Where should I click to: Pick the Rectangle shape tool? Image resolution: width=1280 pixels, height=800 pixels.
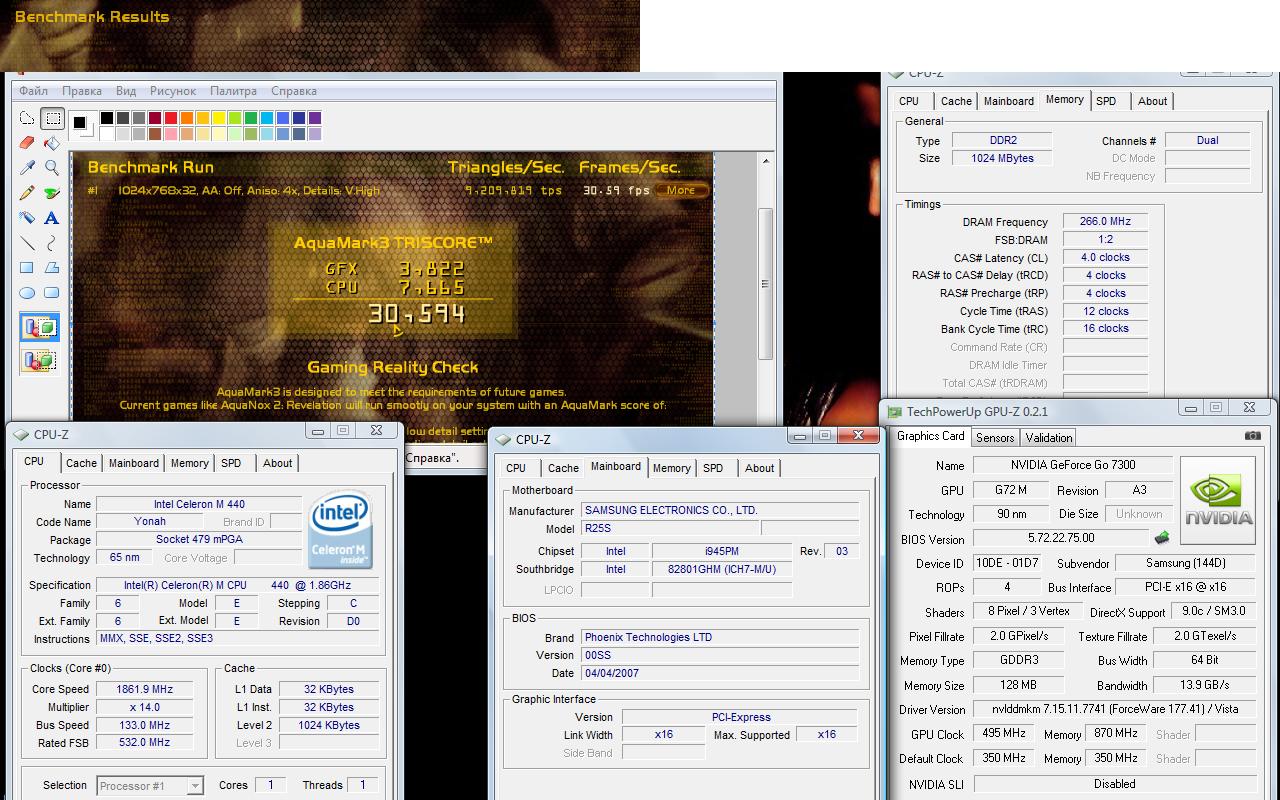pos(27,268)
